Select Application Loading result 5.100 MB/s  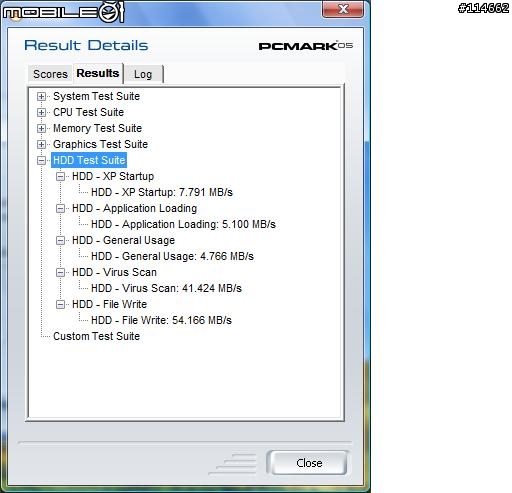183,224
